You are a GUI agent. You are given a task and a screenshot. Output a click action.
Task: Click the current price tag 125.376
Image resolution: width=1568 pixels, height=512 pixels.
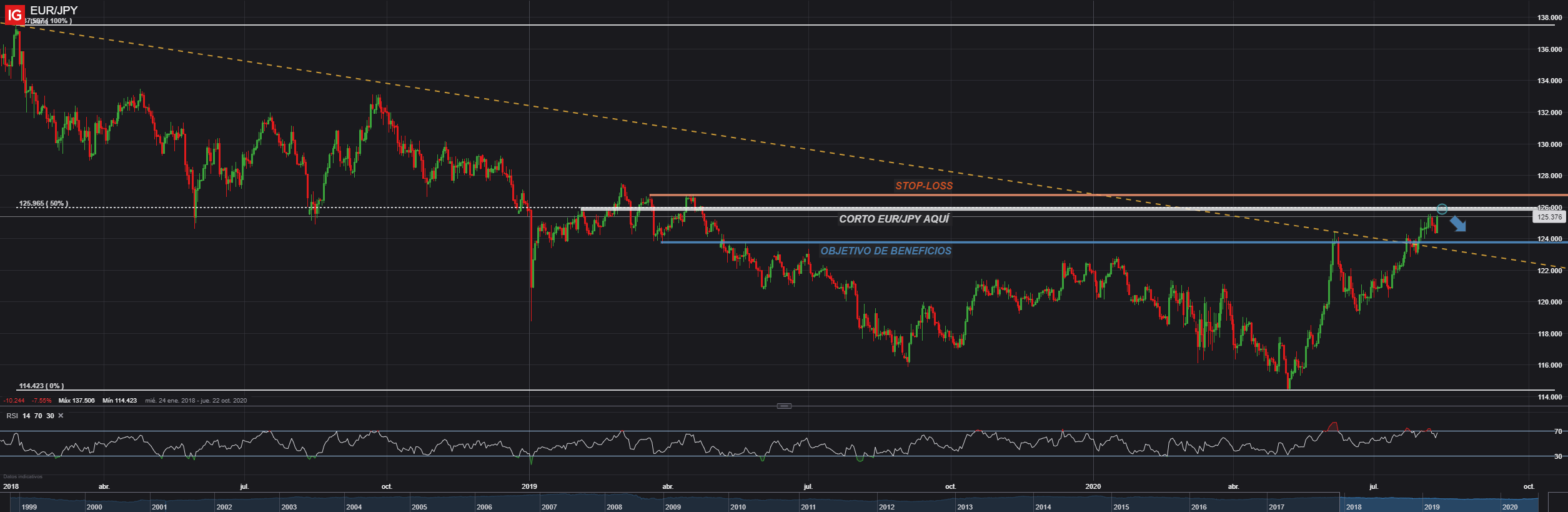(1550, 217)
